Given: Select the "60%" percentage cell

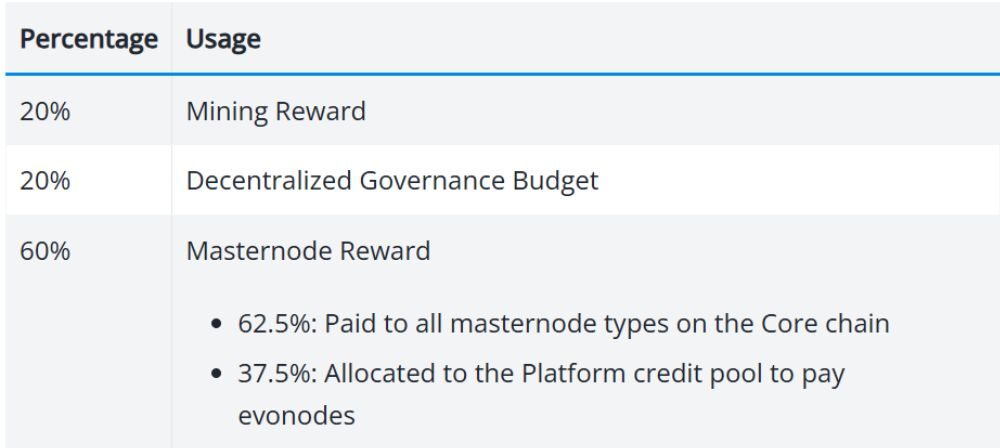Looking at the screenshot, I should click(x=45, y=250).
